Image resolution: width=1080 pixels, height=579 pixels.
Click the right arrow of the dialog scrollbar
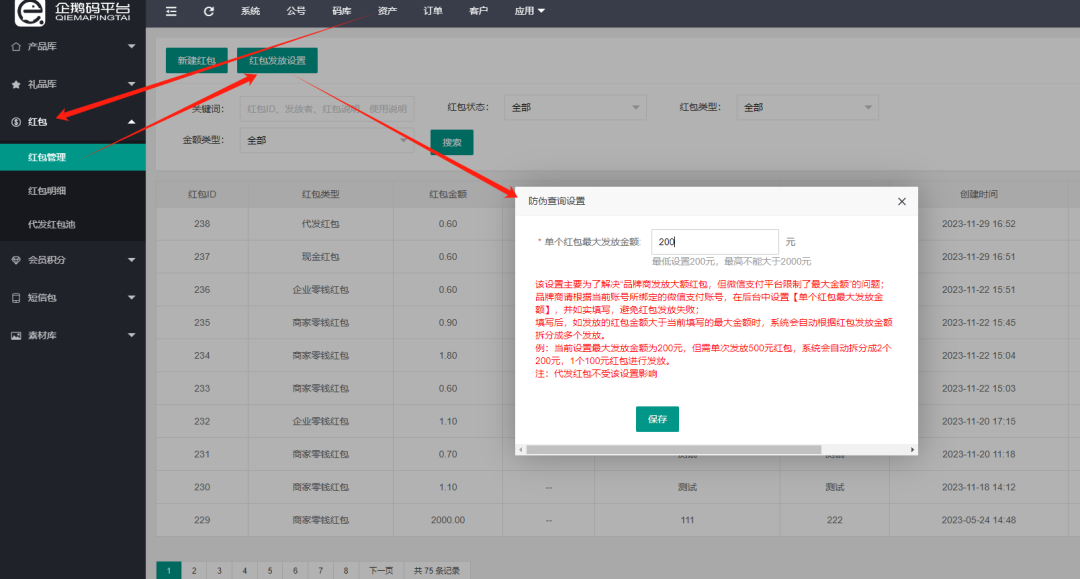[x=913, y=450]
